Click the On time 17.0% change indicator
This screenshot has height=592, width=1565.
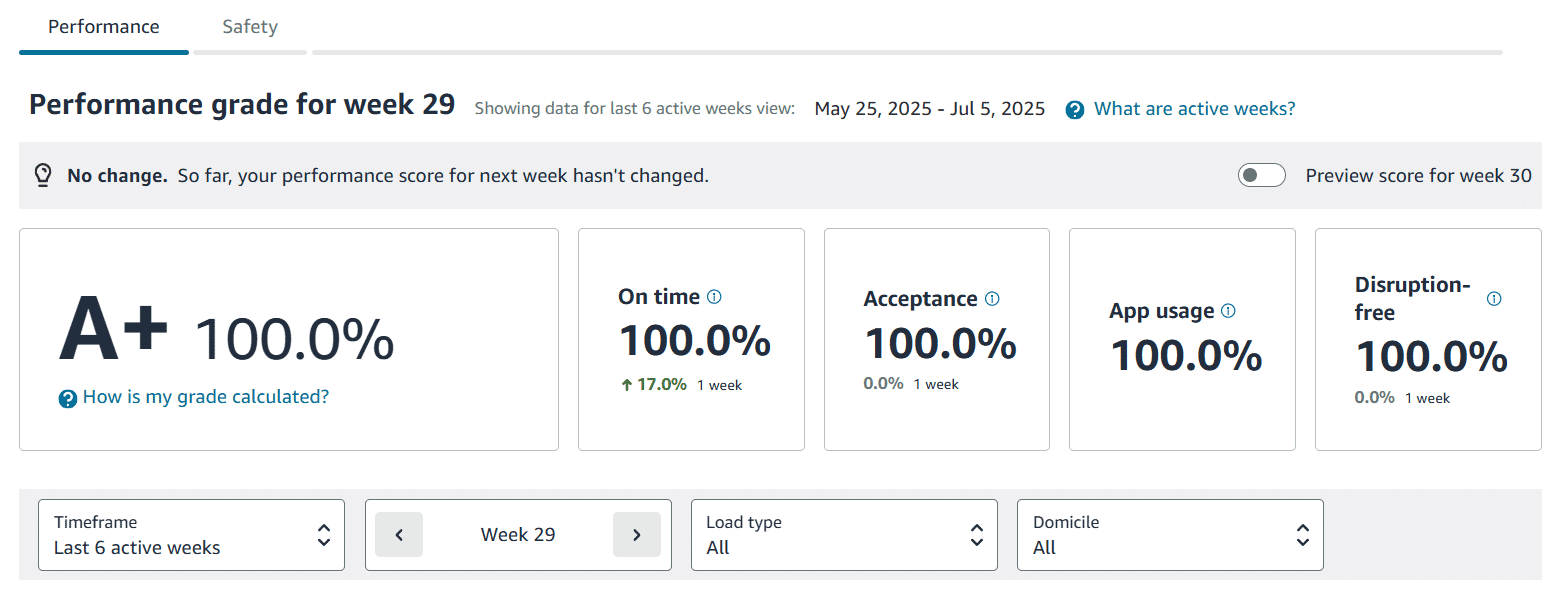[x=654, y=385]
